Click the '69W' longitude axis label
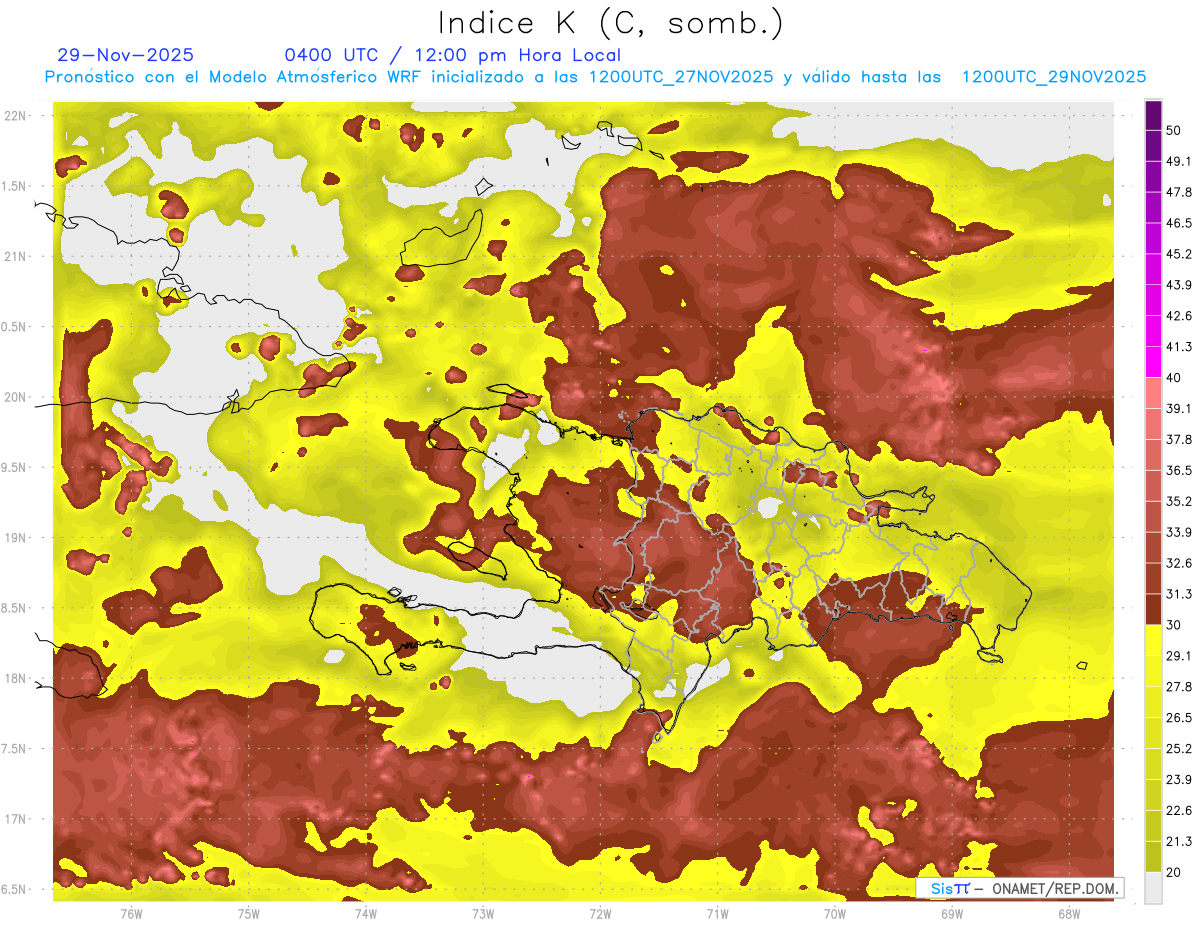 952,914
